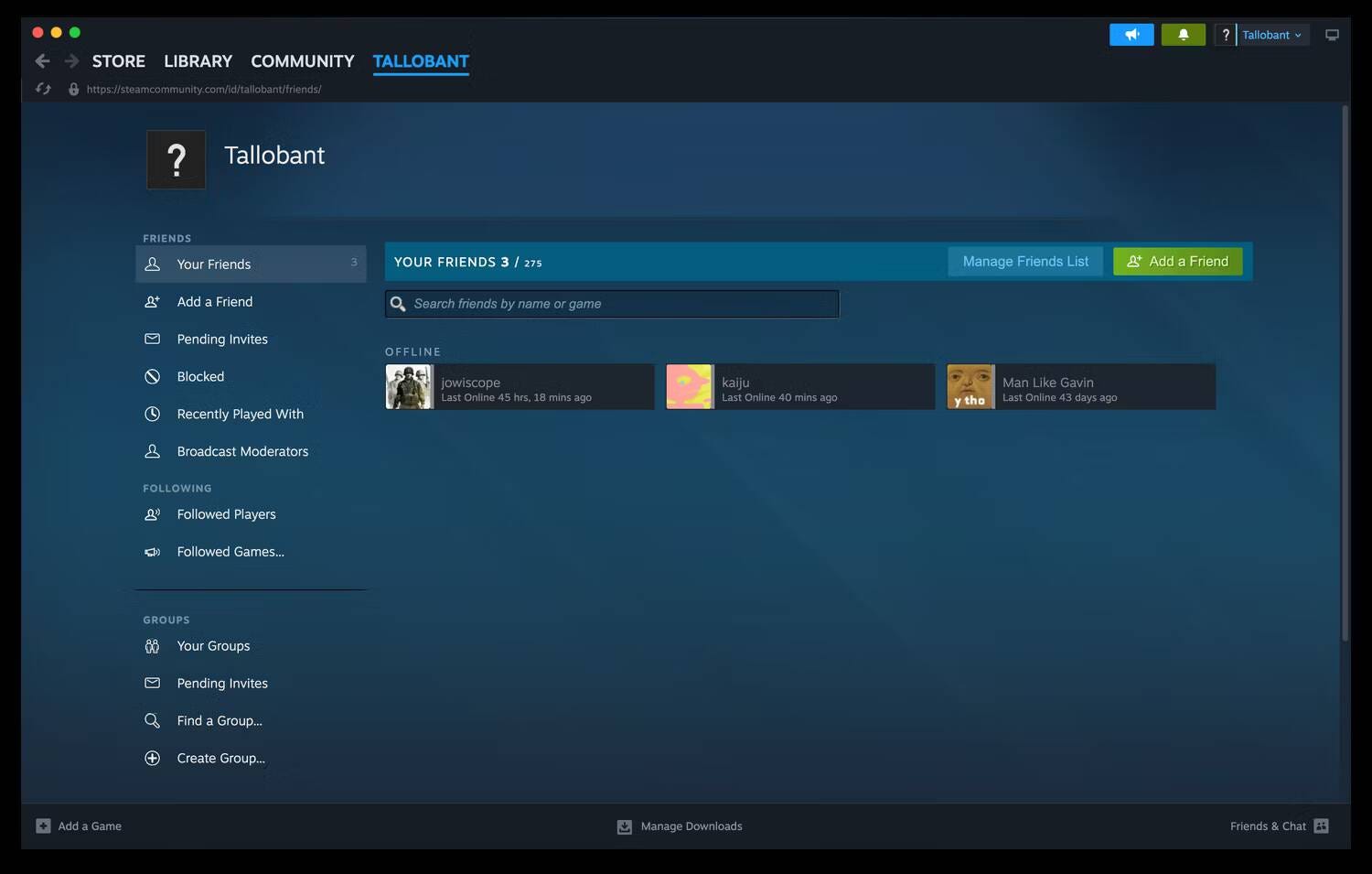The width and height of the screenshot is (1372, 874).
Task: Click the blue announcements speaker icon
Action: click(x=1131, y=34)
